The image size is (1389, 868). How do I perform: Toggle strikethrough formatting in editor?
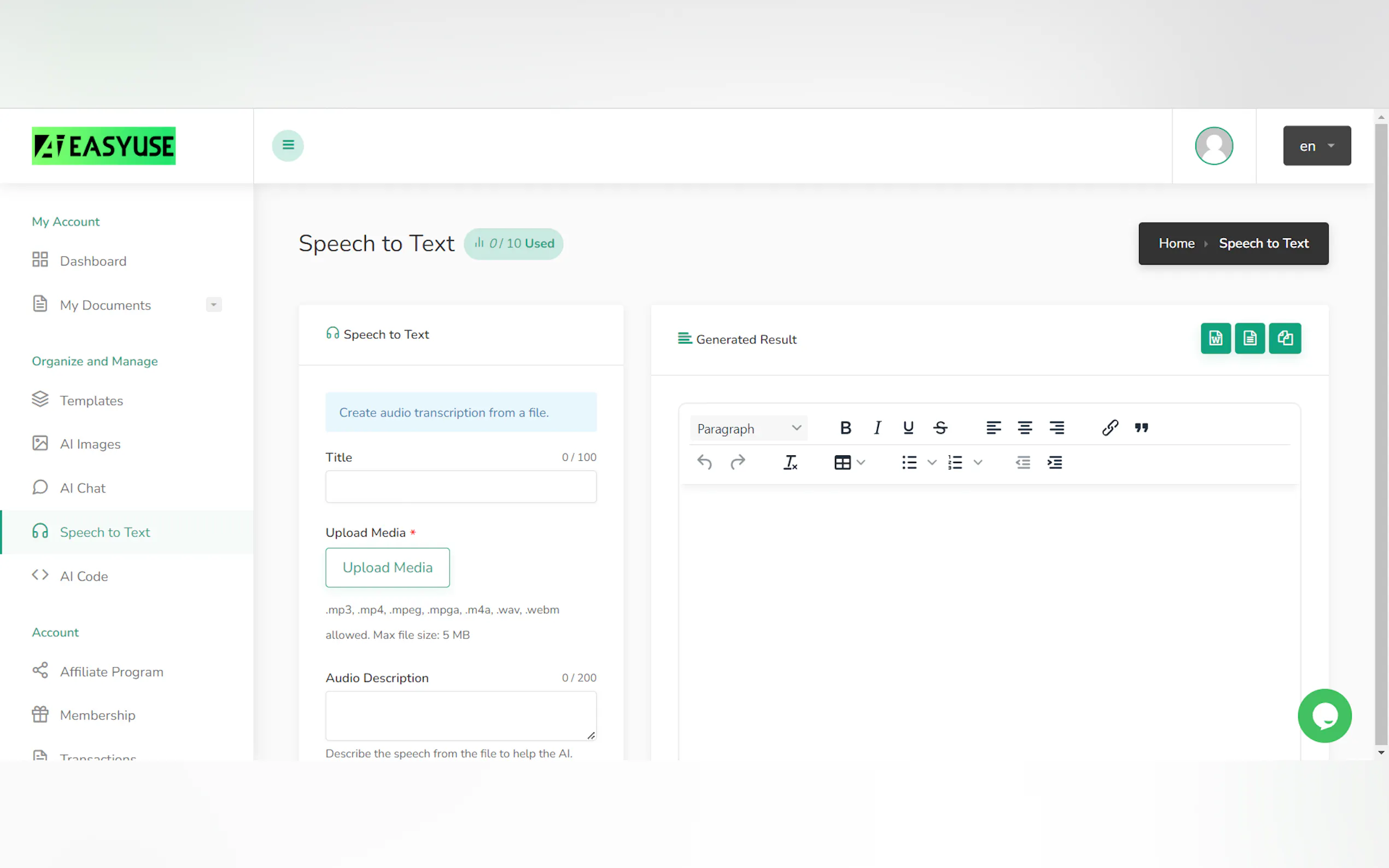[940, 427]
